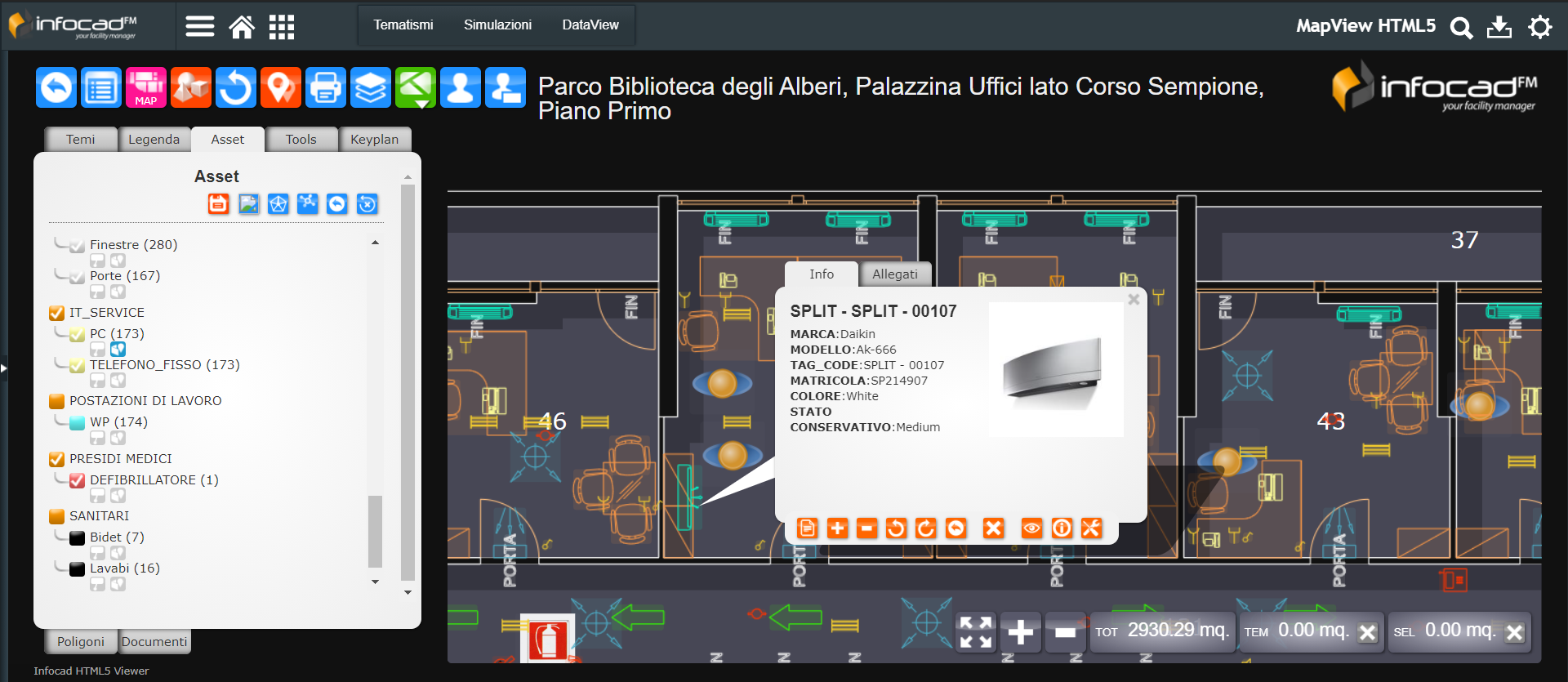Close the SPLIT info popup
This screenshot has width=1568, height=682.
pos(1134,300)
